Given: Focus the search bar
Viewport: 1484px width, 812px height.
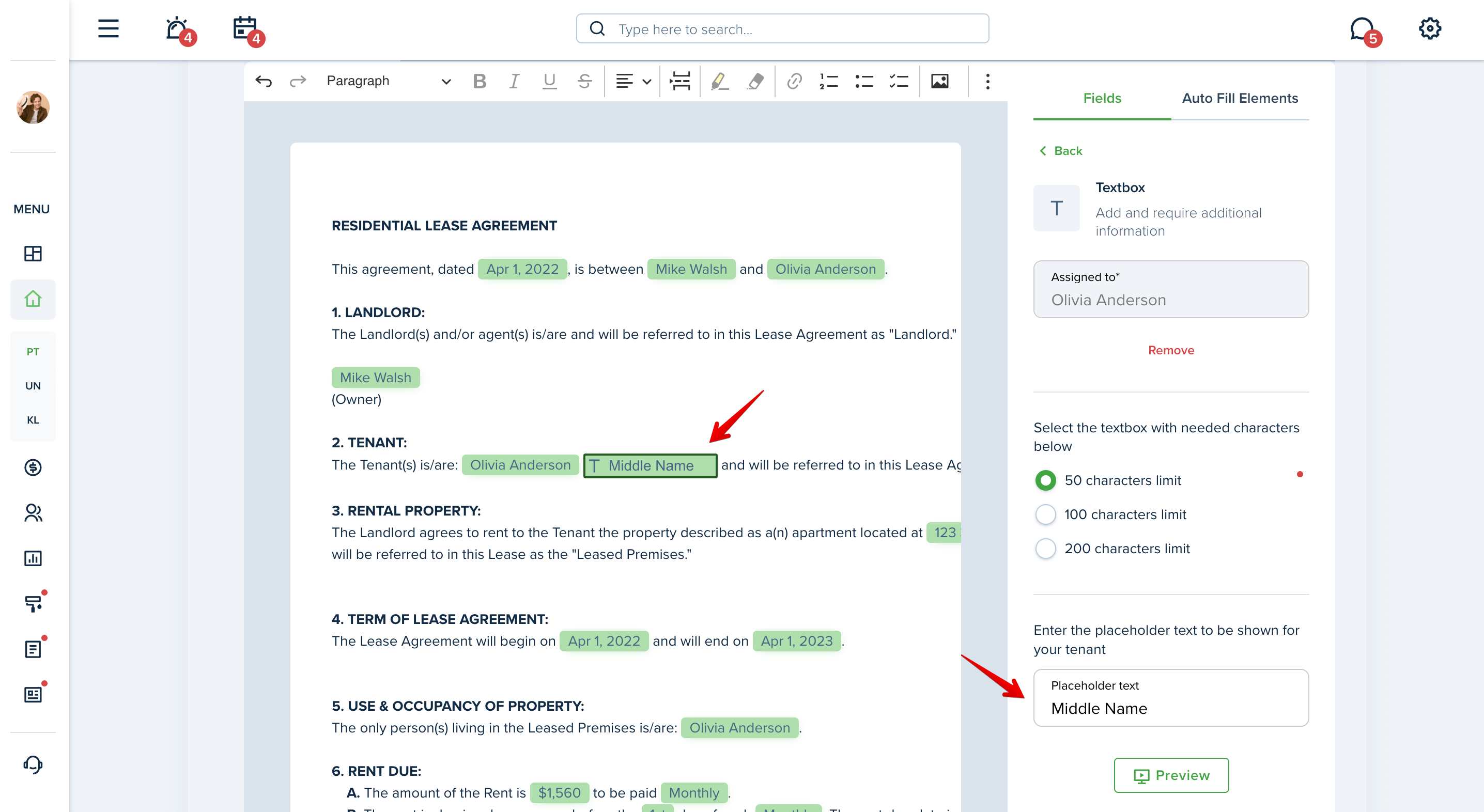Looking at the screenshot, I should point(782,29).
